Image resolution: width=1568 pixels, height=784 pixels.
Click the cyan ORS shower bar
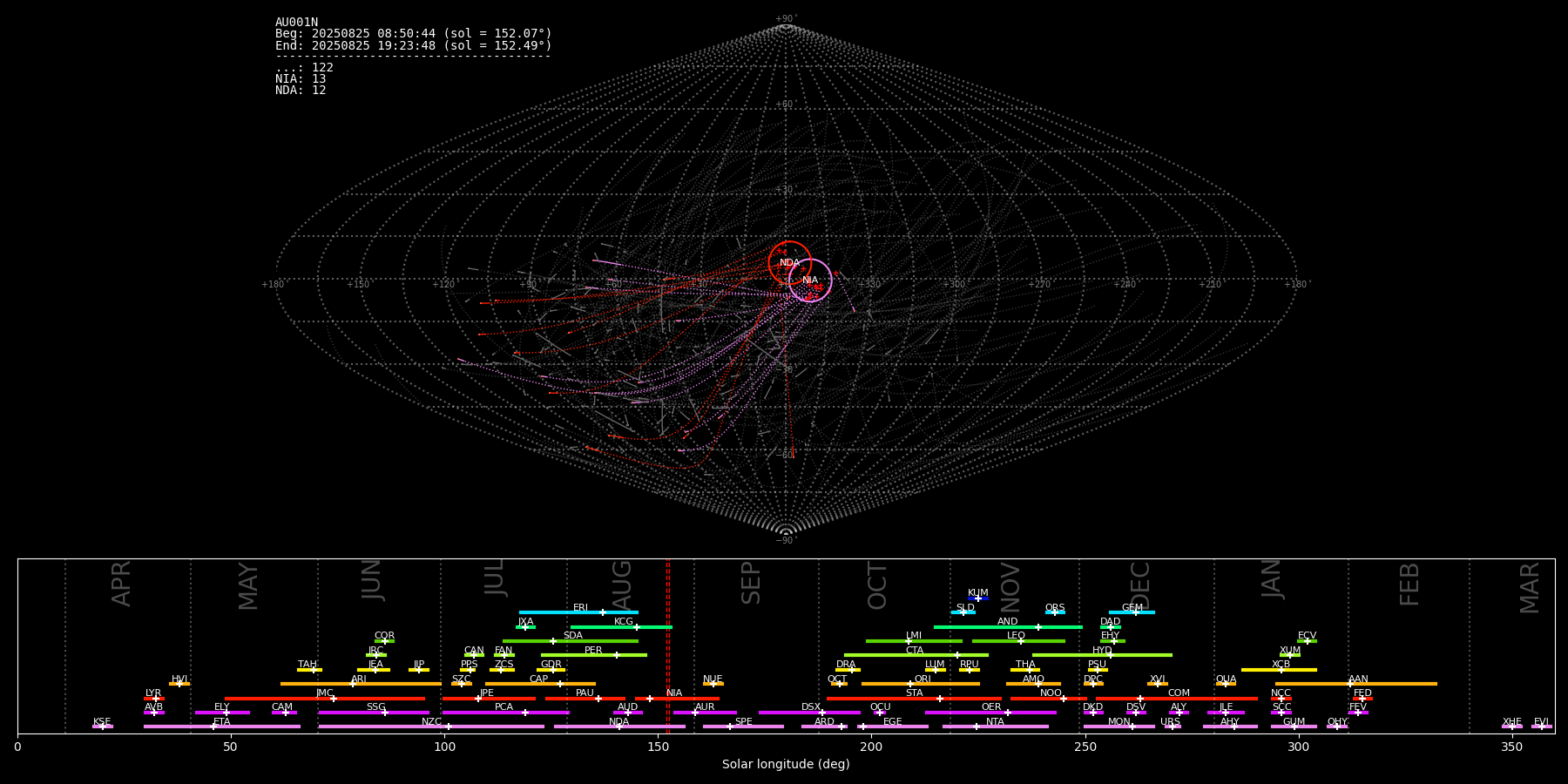click(x=1055, y=612)
